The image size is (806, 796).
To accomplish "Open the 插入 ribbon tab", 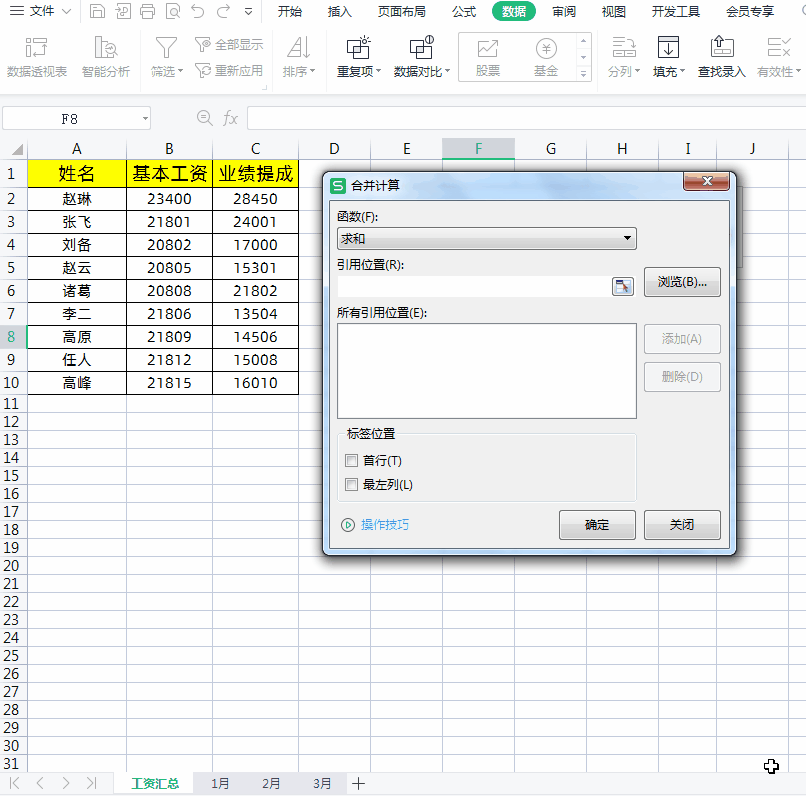I will [x=340, y=11].
